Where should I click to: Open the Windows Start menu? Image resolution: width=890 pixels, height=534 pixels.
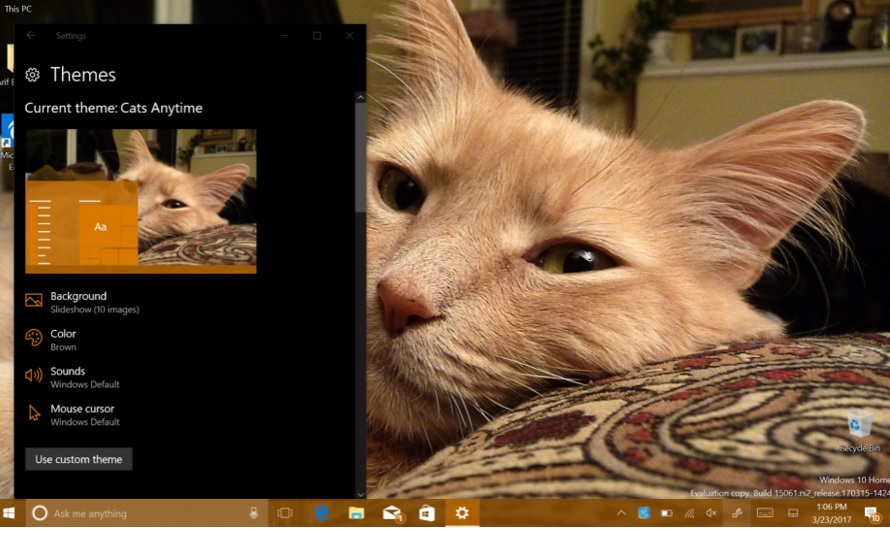[x=10, y=513]
